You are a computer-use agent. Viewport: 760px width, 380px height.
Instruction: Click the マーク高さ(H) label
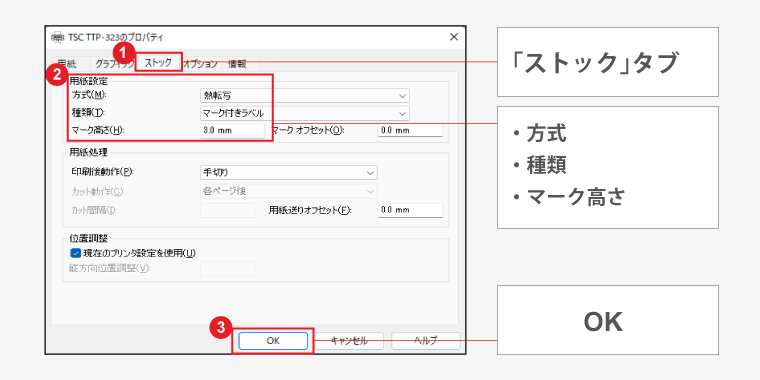coord(97,130)
